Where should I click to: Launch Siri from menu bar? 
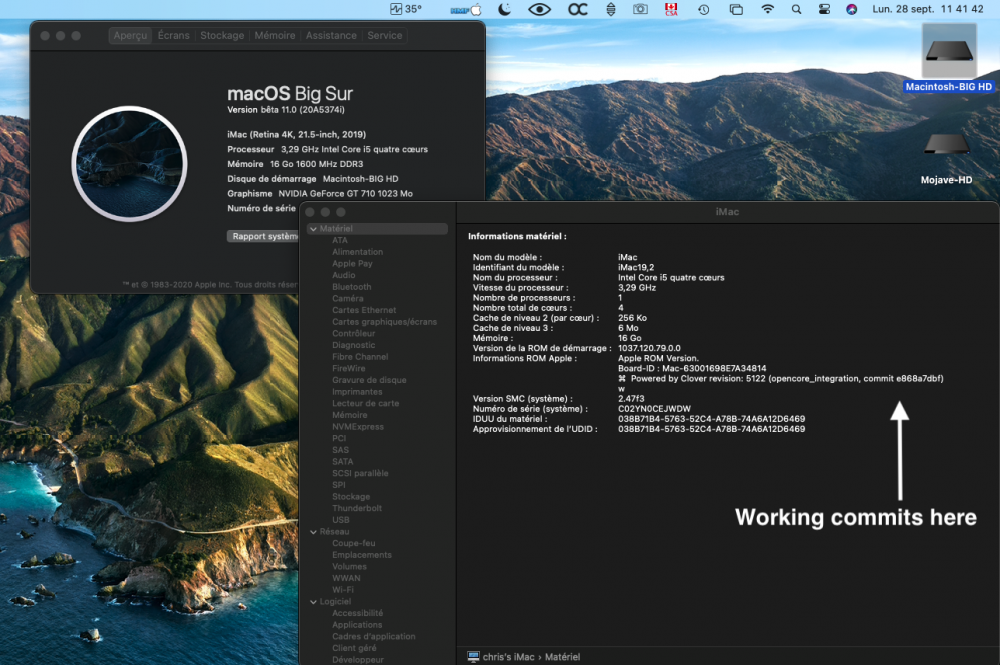[x=851, y=9]
